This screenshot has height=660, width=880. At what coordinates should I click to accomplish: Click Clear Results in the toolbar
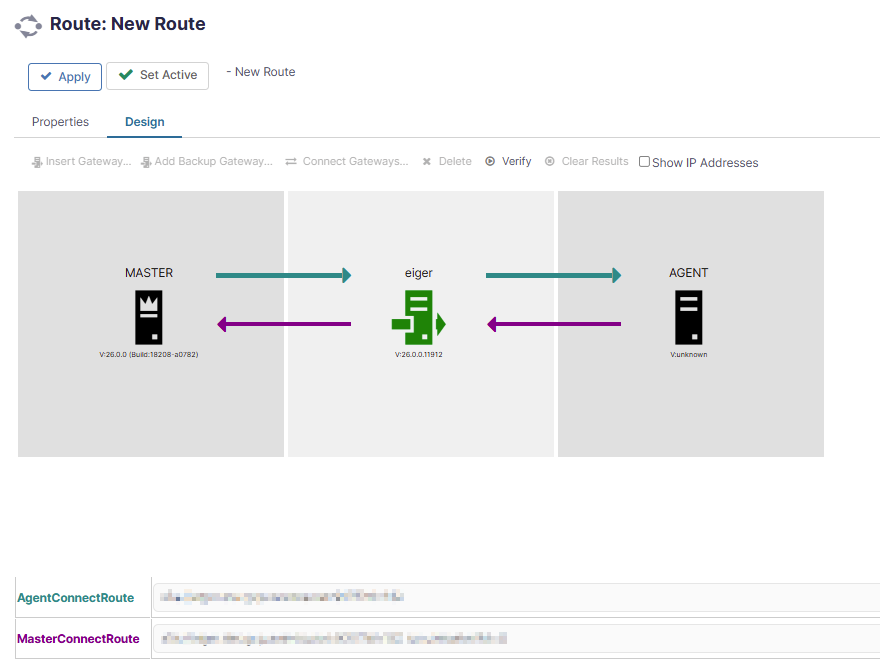pos(586,162)
